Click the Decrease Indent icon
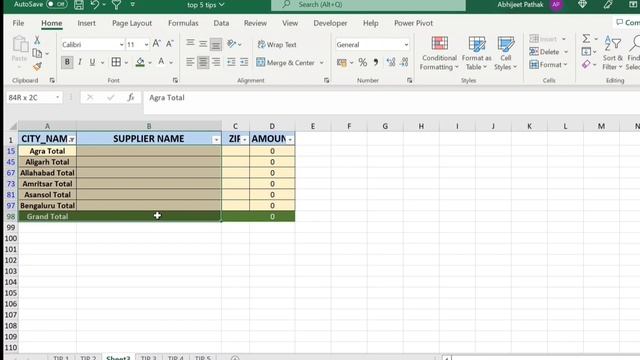 (x=231, y=62)
